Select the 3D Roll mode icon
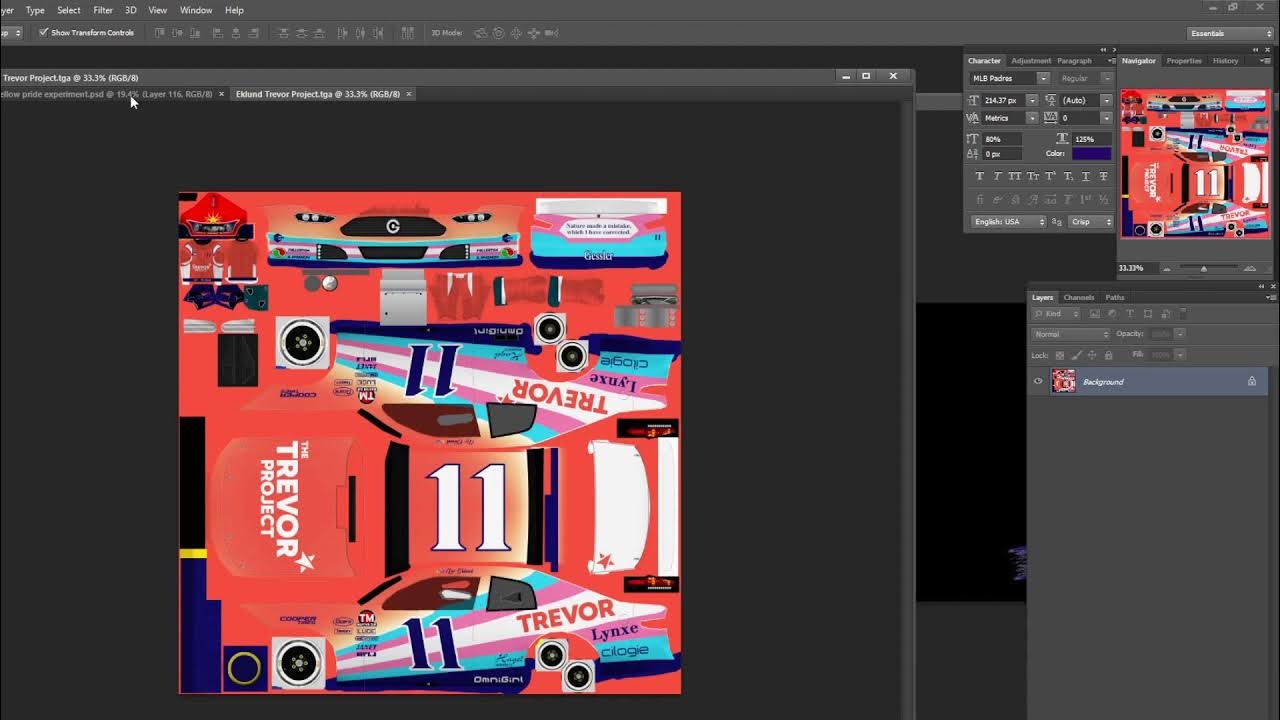The height and width of the screenshot is (720, 1280). pyautogui.click(x=498, y=33)
